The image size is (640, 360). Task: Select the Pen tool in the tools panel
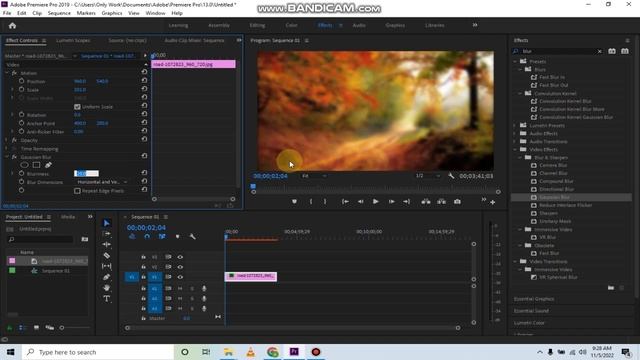(x=107, y=277)
